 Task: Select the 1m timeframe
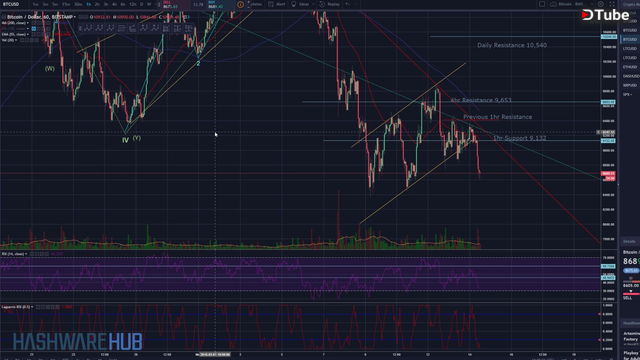coord(36,4)
